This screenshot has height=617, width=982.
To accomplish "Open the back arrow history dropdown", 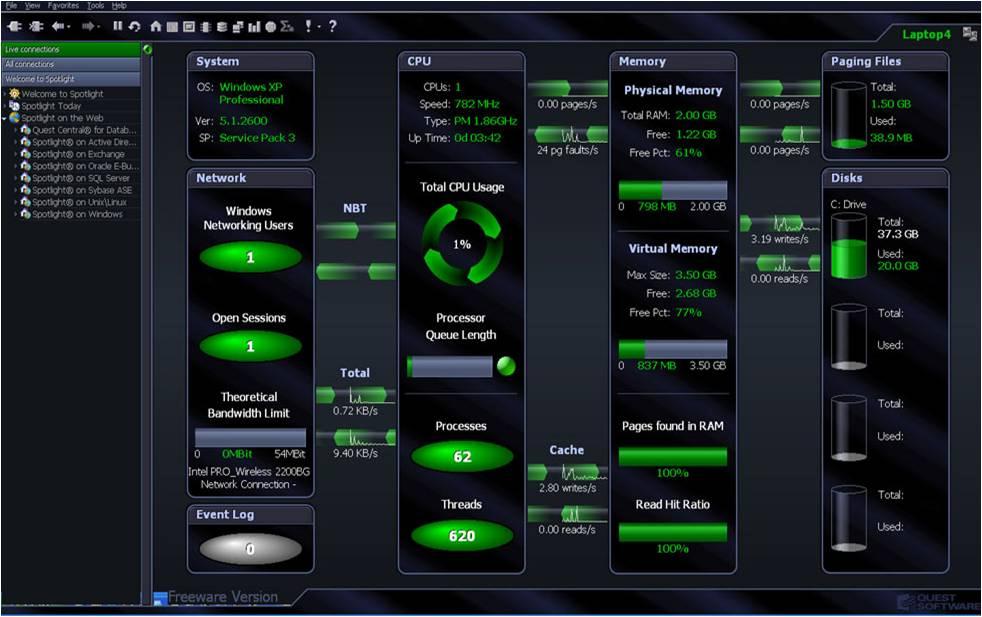I will [68, 27].
